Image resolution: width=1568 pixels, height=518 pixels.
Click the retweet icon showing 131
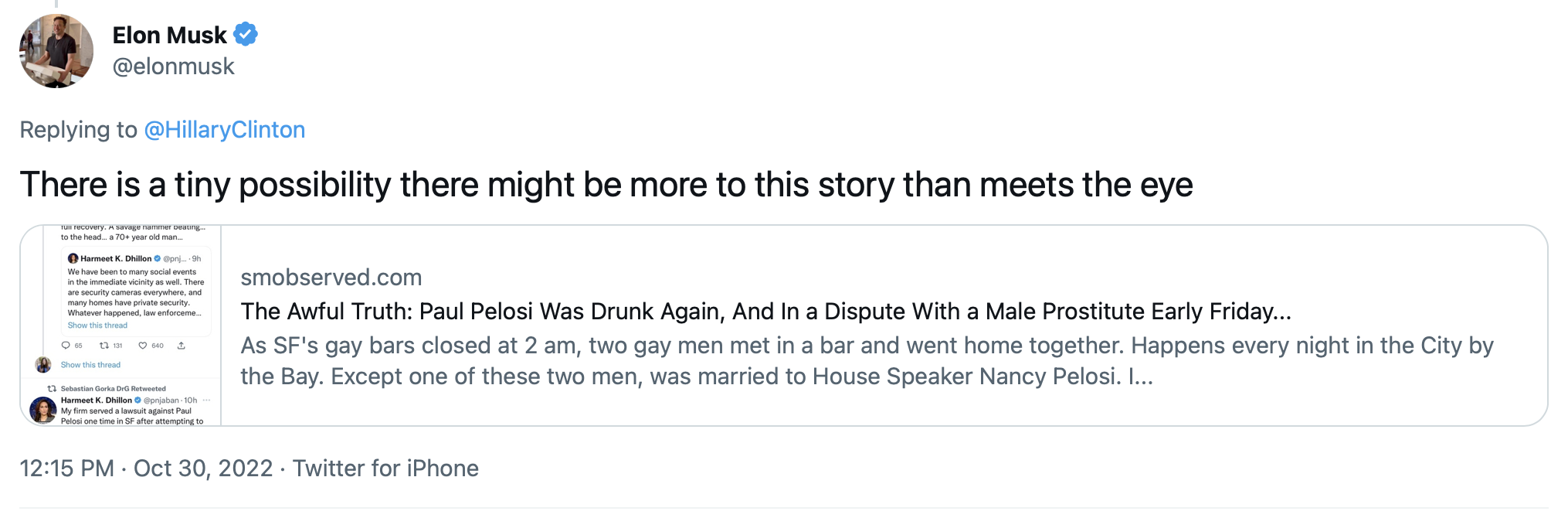tap(104, 346)
